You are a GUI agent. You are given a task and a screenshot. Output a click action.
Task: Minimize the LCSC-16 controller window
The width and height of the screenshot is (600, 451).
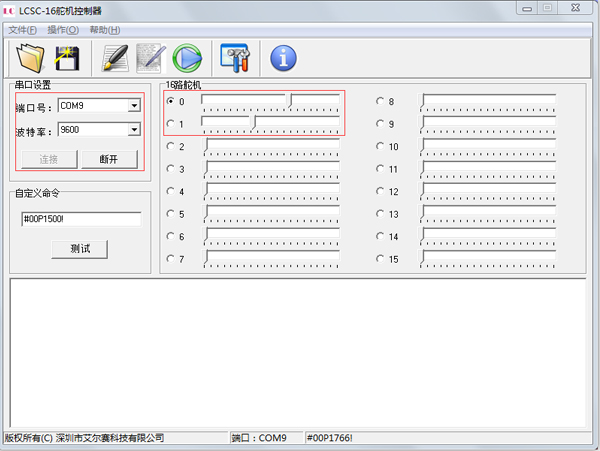(x=527, y=8)
